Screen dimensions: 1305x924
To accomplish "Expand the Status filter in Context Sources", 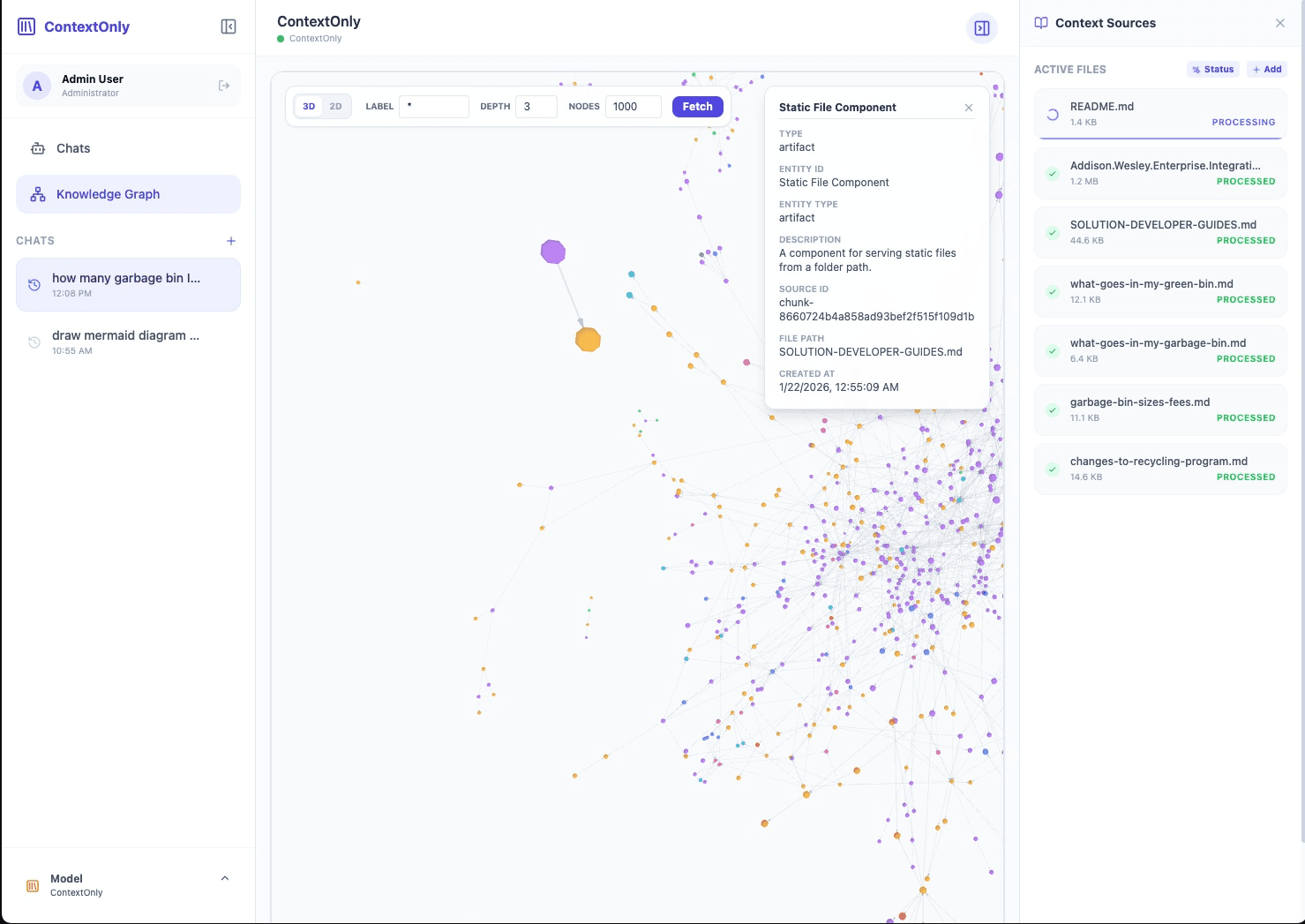I will (1212, 69).
